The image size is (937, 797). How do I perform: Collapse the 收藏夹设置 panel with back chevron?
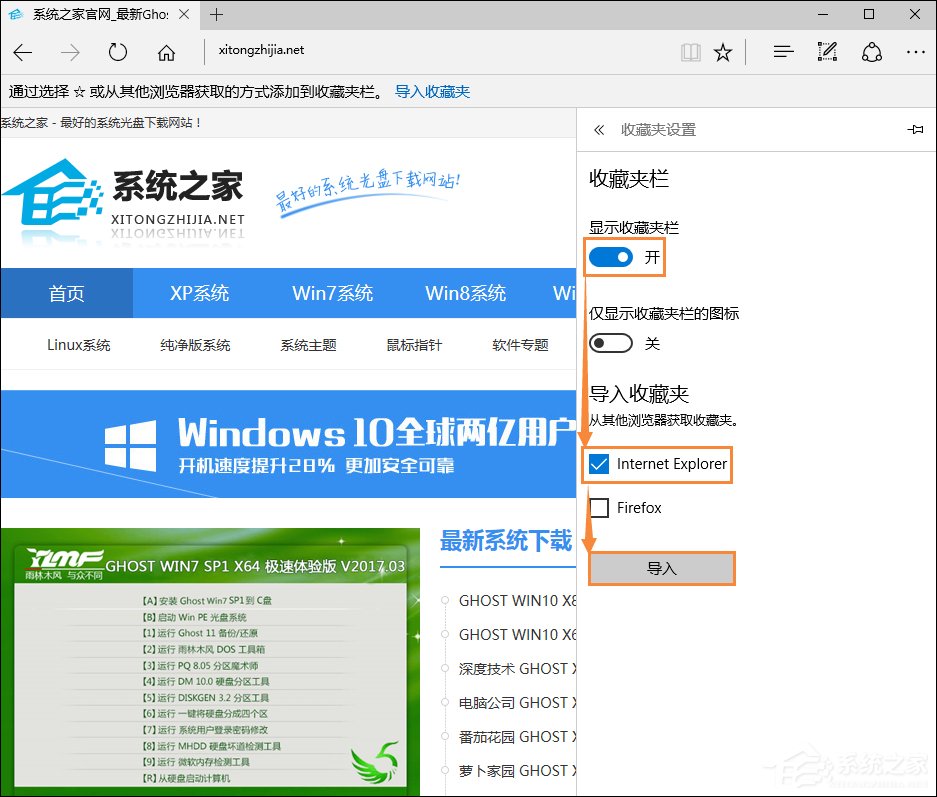point(600,130)
